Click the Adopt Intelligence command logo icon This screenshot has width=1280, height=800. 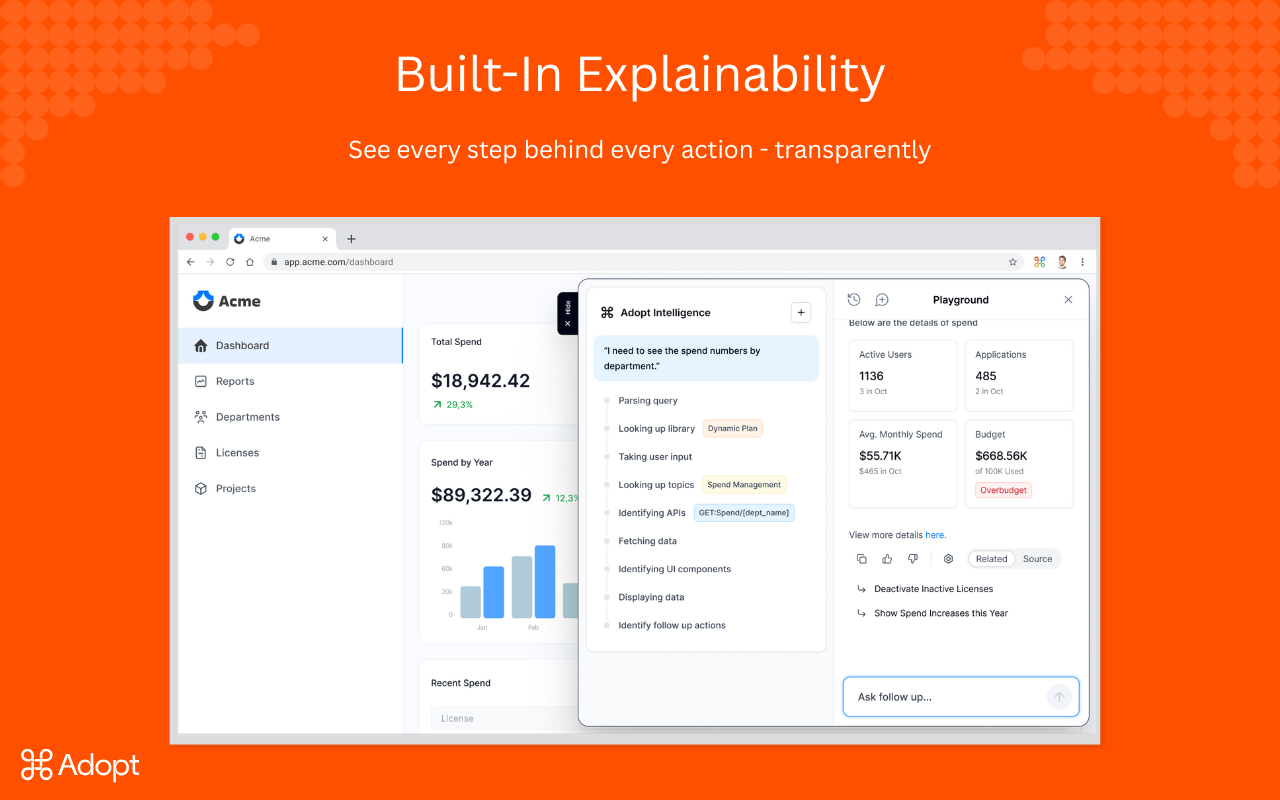(x=607, y=313)
